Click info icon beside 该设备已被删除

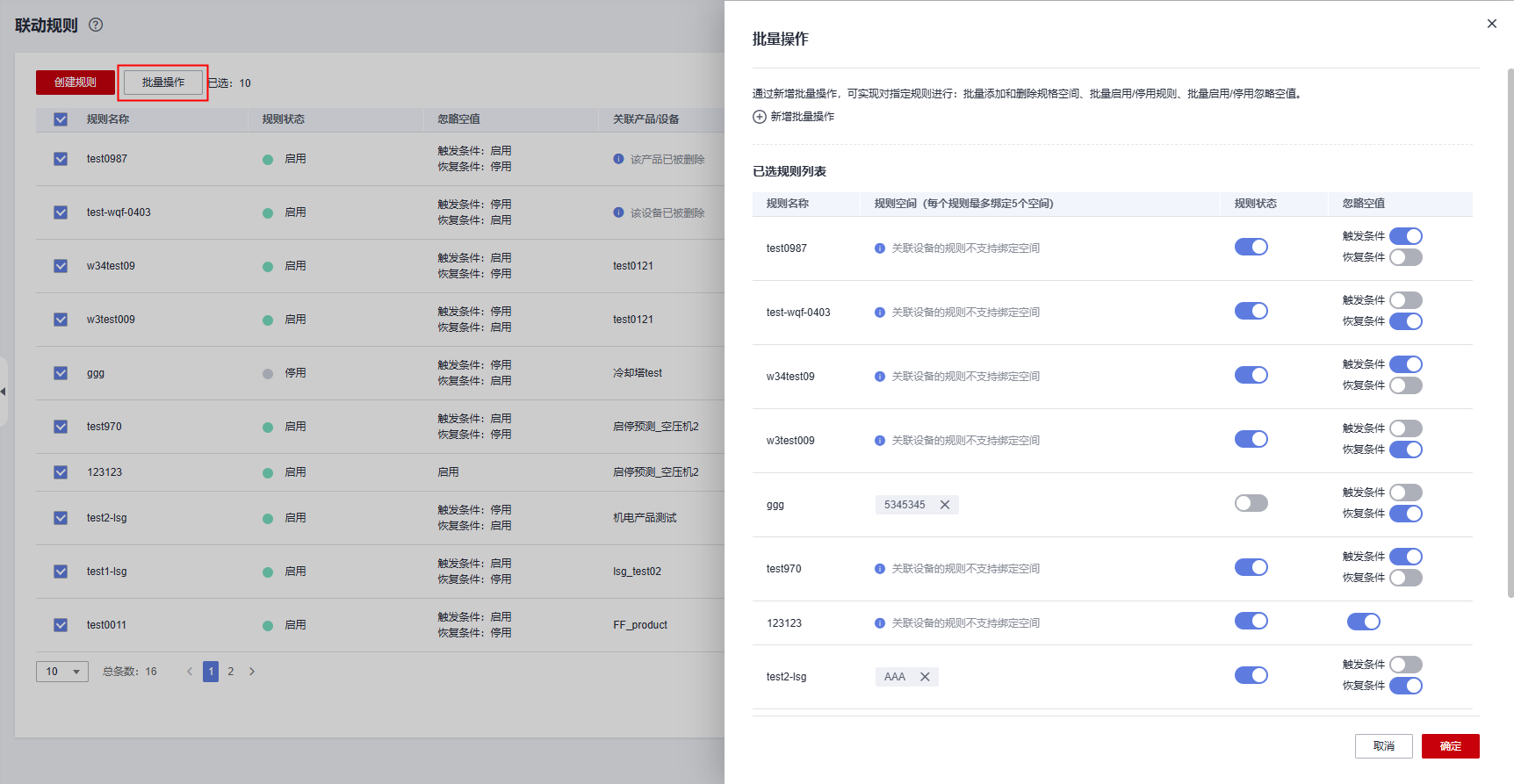pos(618,212)
